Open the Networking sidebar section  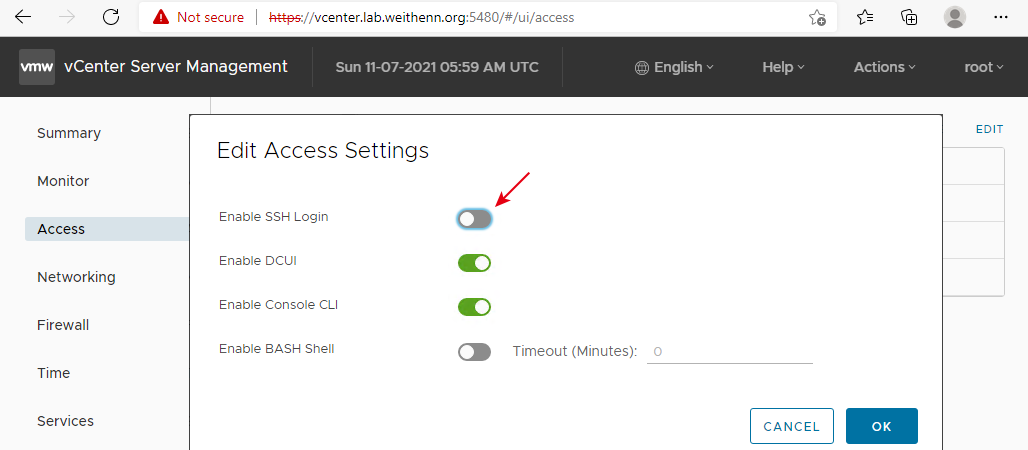[x=76, y=277]
